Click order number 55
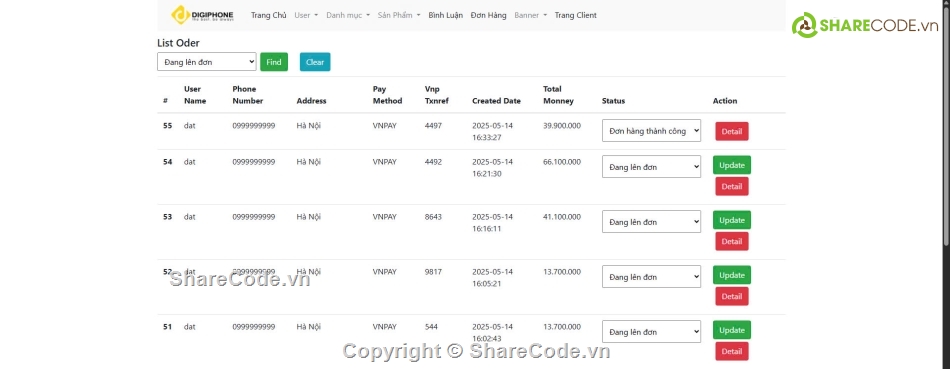The image size is (950, 369). coord(168,126)
